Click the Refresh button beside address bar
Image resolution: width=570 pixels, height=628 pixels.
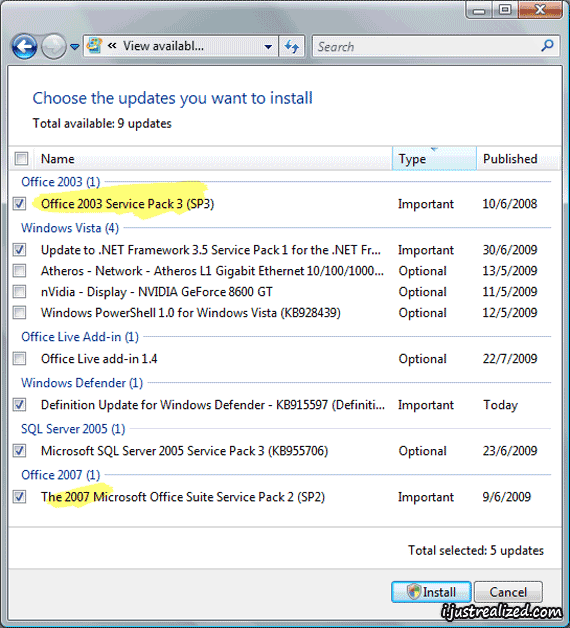(x=292, y=47)
